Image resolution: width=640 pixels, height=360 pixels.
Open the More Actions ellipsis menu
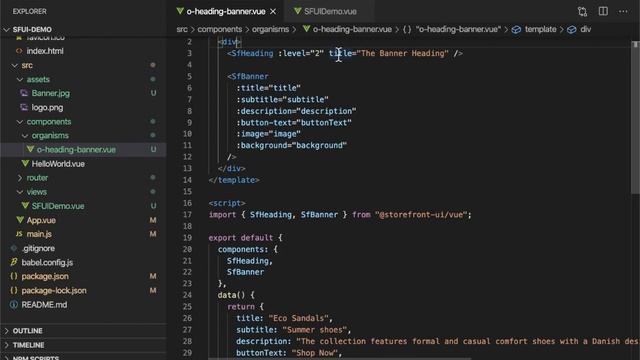click(623, 11)
